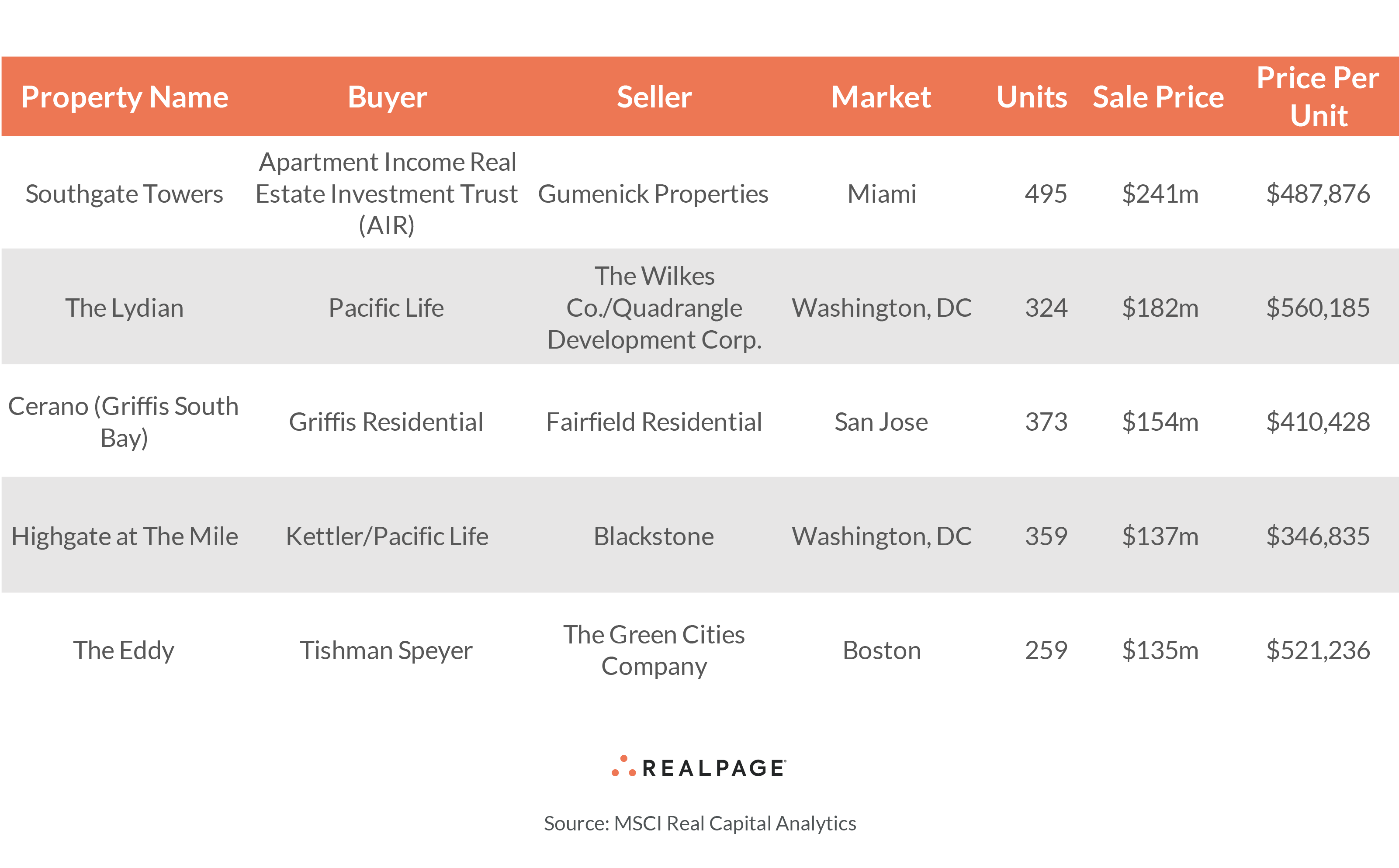Select Highgate at The Mile row name
The width and height of the screenshot is (1399, 868).
coord(125,536)
